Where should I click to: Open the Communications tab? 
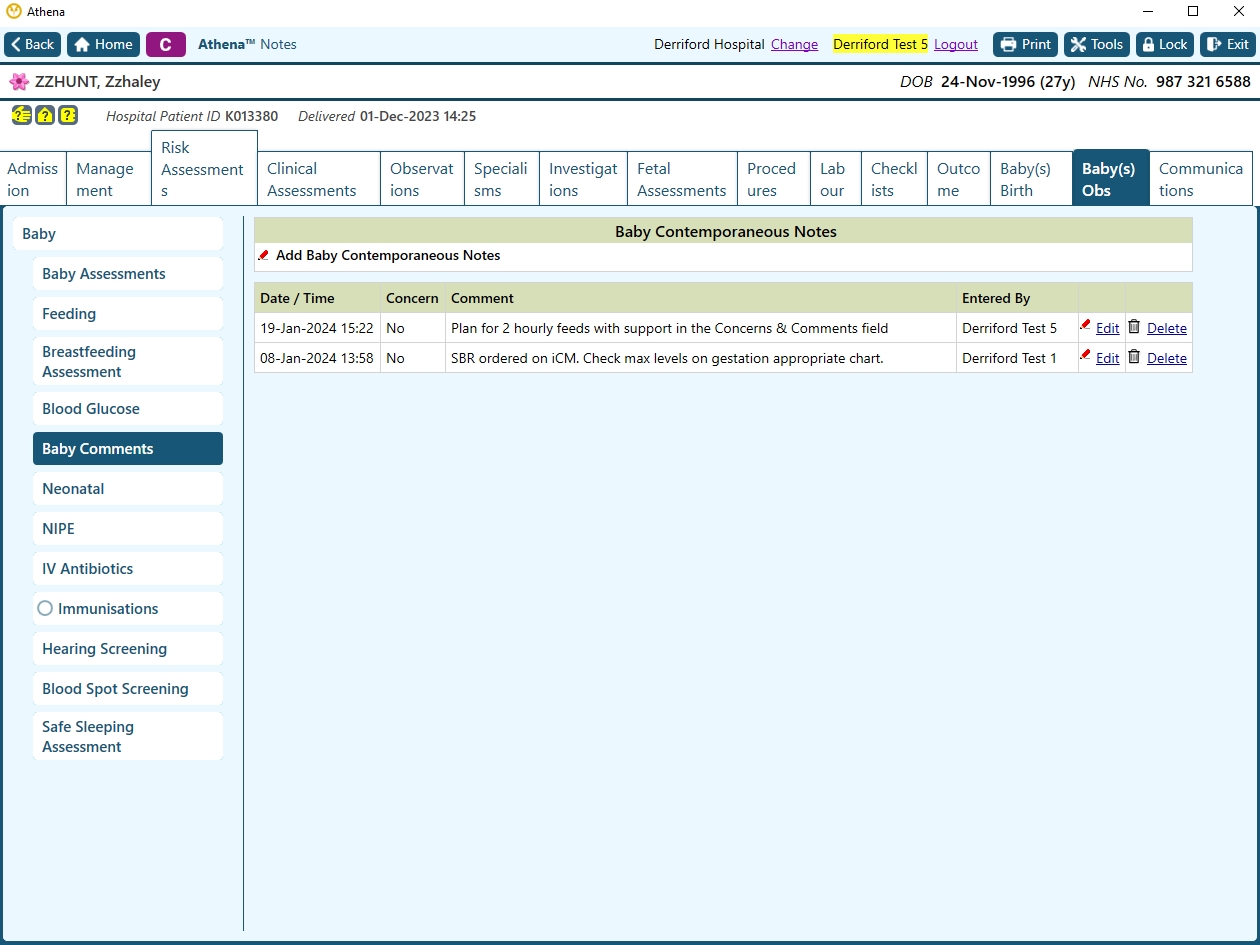coord(1200,179)
